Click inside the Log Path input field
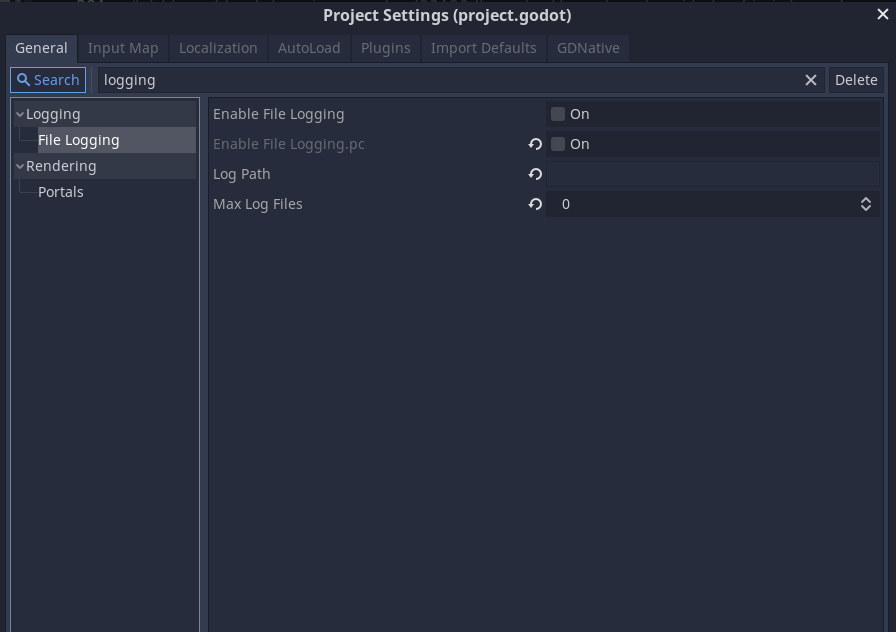Screen dimensions: 896x632 [x=712, y=174]
